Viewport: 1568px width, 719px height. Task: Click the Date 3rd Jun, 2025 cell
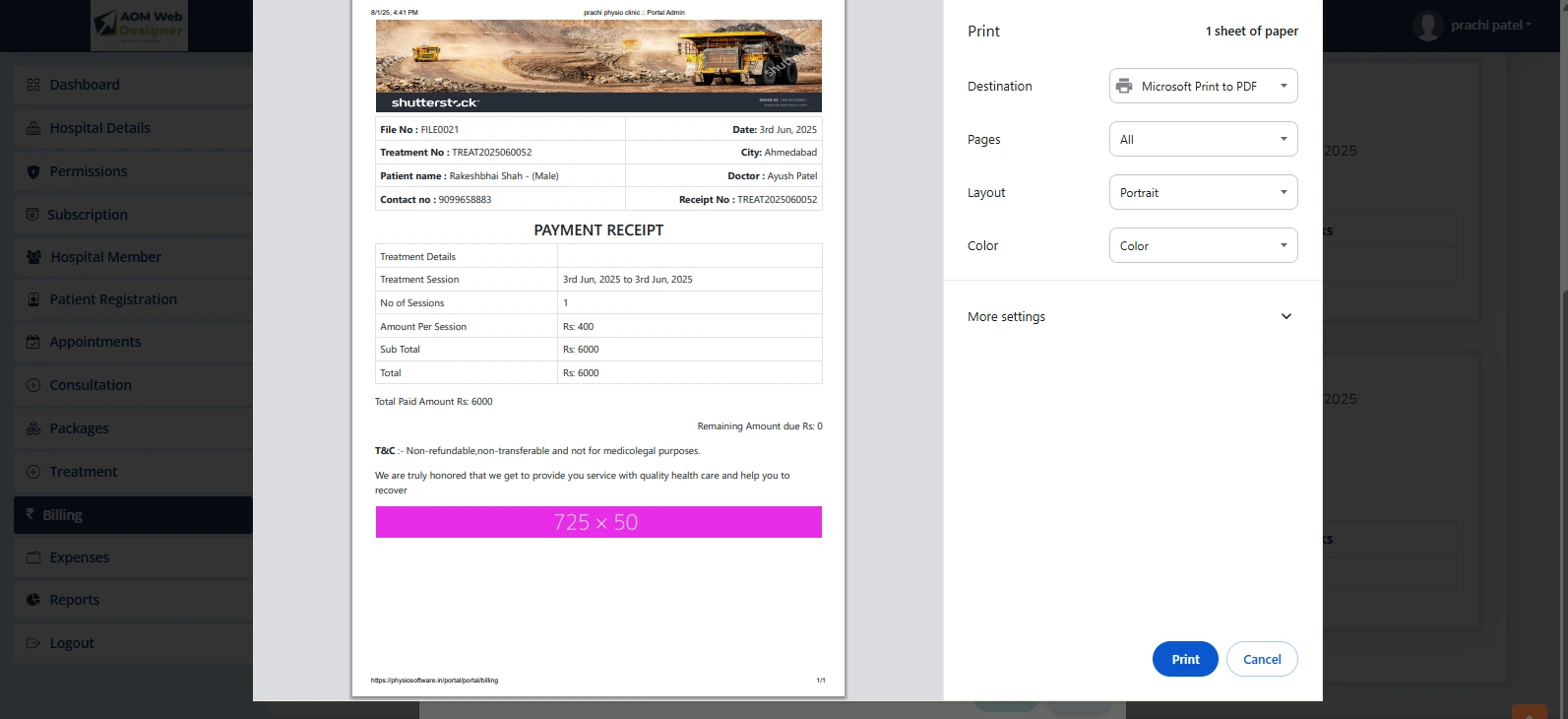pos(723,129)
